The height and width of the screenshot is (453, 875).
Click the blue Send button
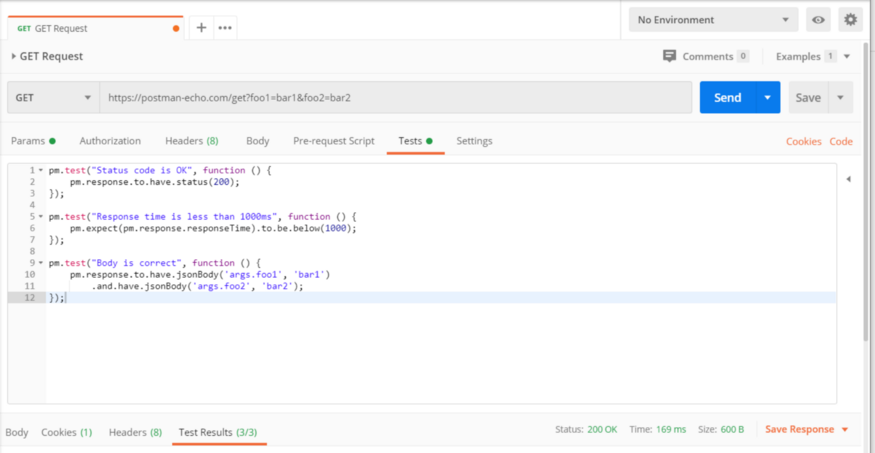pyautogui.click(x=727, y=98)
